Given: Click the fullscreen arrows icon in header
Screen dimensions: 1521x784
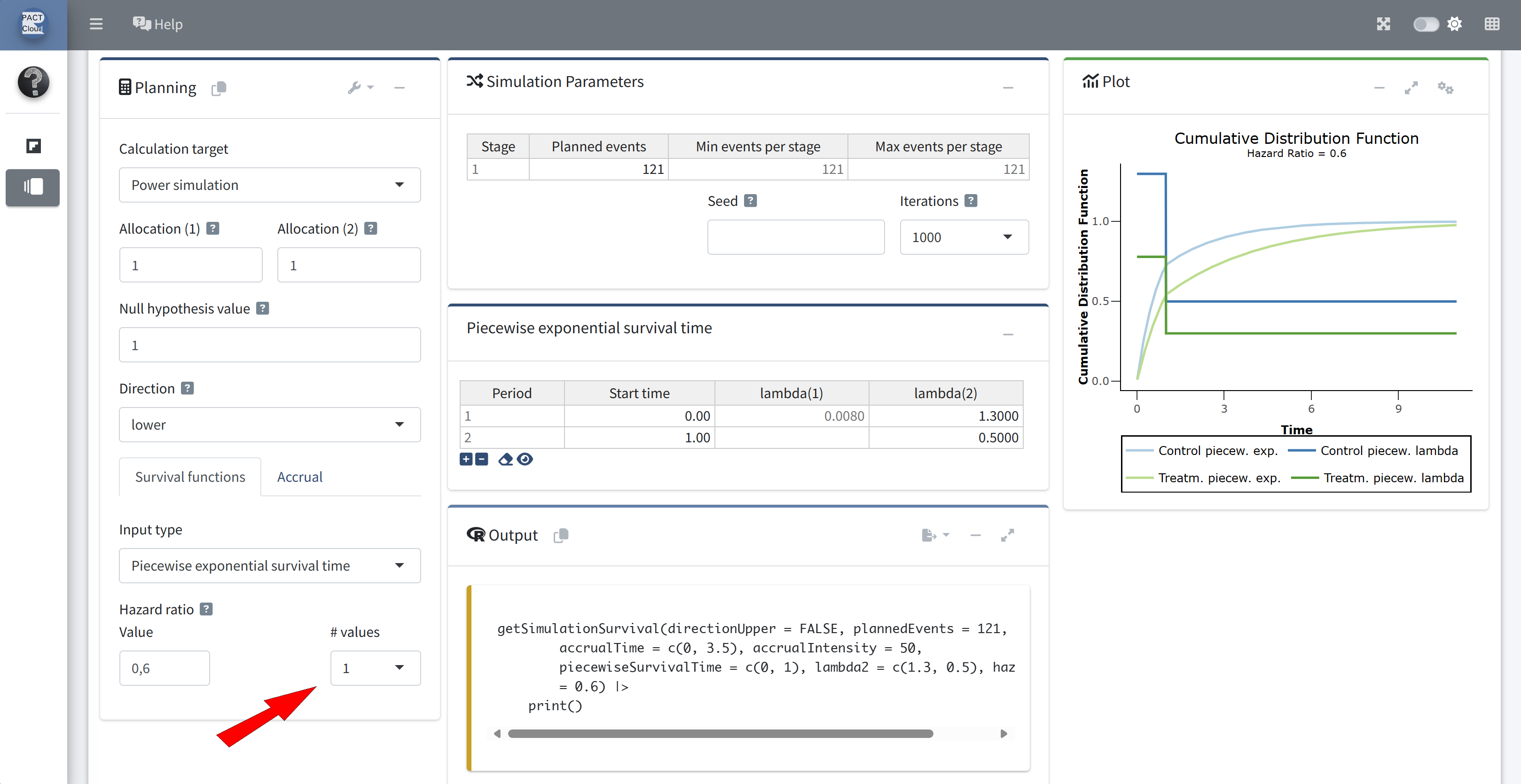Looking at the screenshot, I should click(1383, 24).
